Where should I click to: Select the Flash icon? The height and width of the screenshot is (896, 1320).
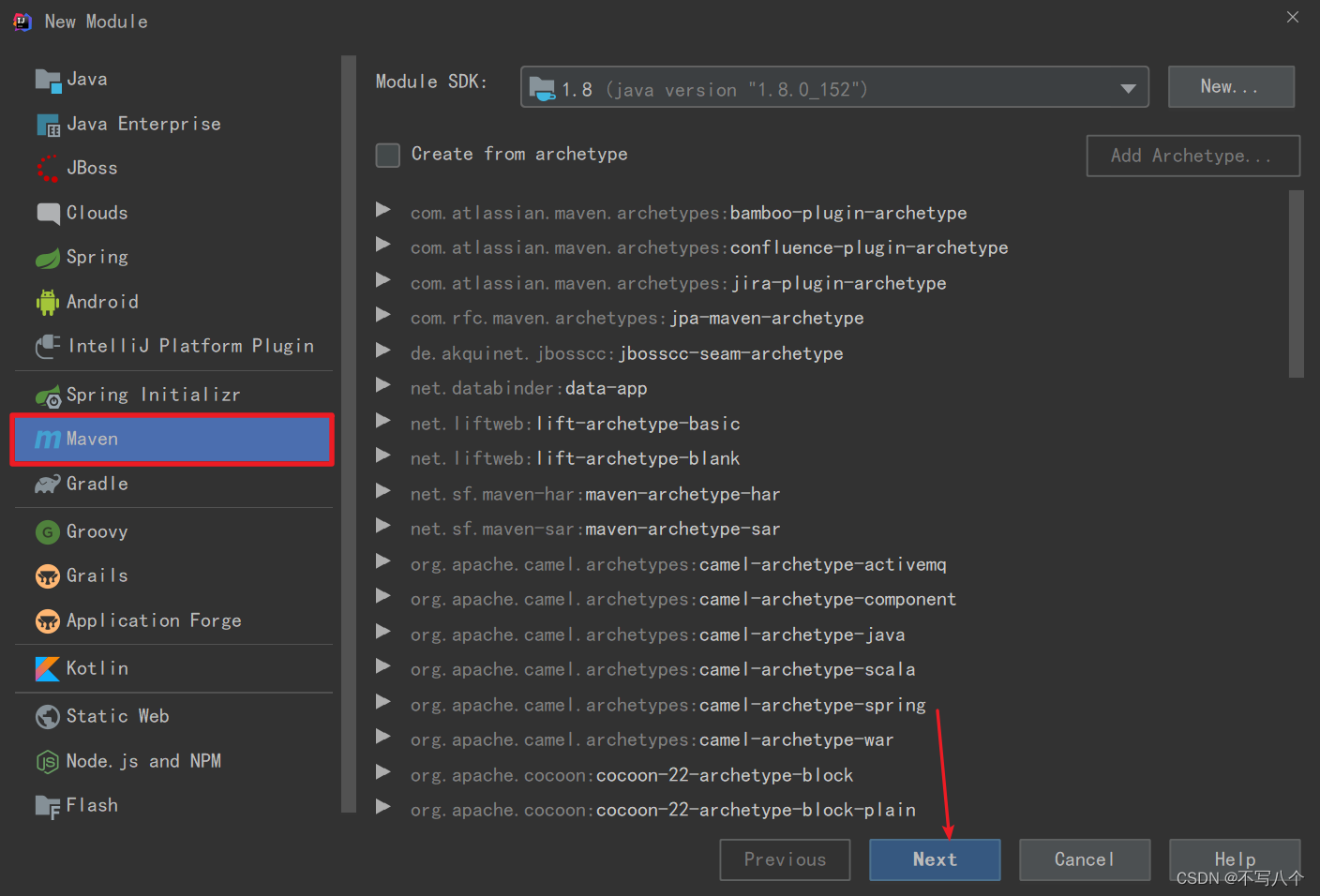[x=48, y=807]
